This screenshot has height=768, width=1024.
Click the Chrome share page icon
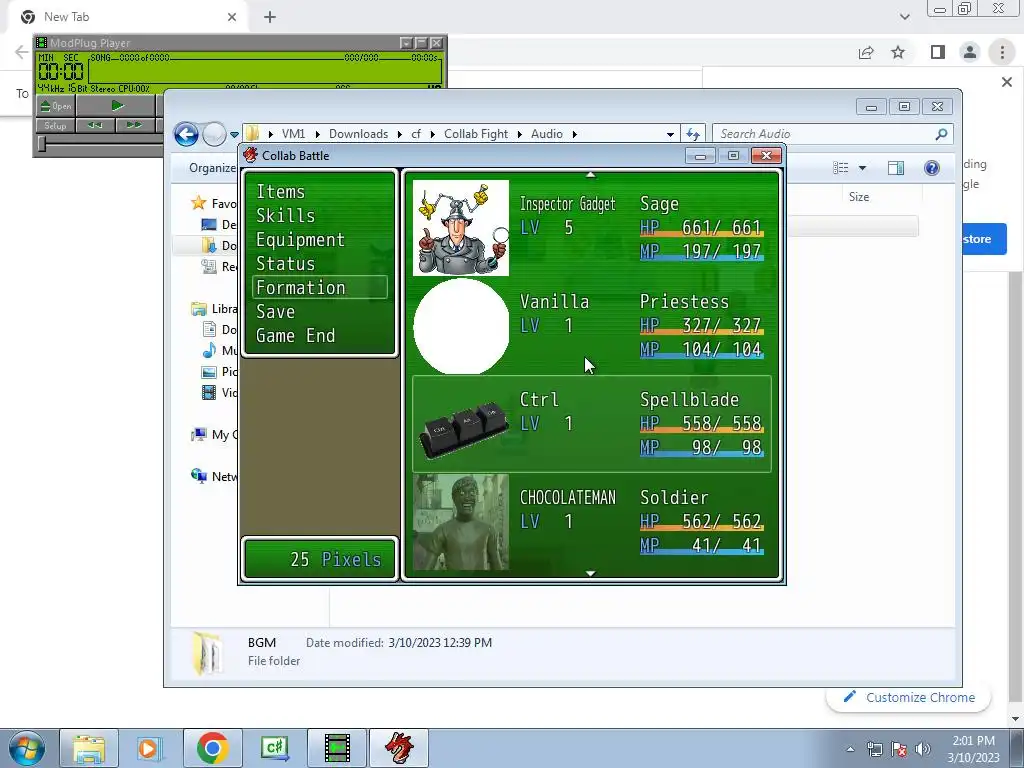point(866,52)
